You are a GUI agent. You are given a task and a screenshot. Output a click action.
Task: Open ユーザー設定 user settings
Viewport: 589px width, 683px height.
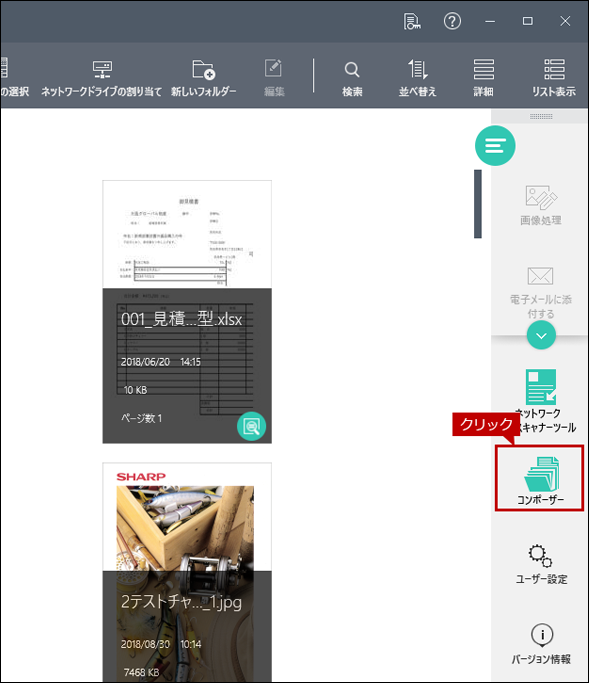coord(542,564)
